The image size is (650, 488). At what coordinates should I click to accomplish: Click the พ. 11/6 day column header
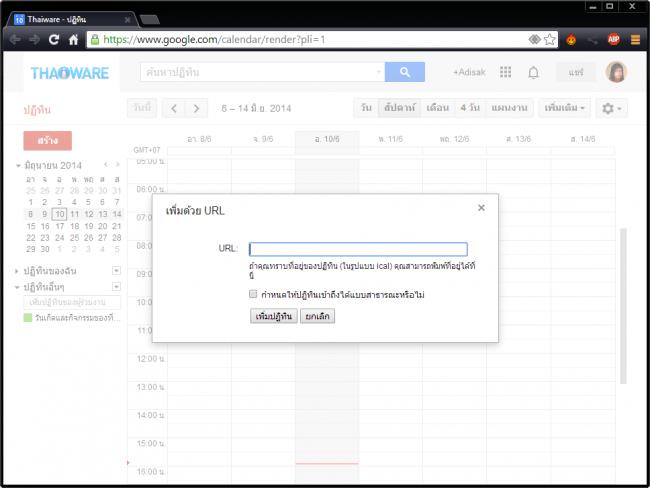click(x=390, y=139)
